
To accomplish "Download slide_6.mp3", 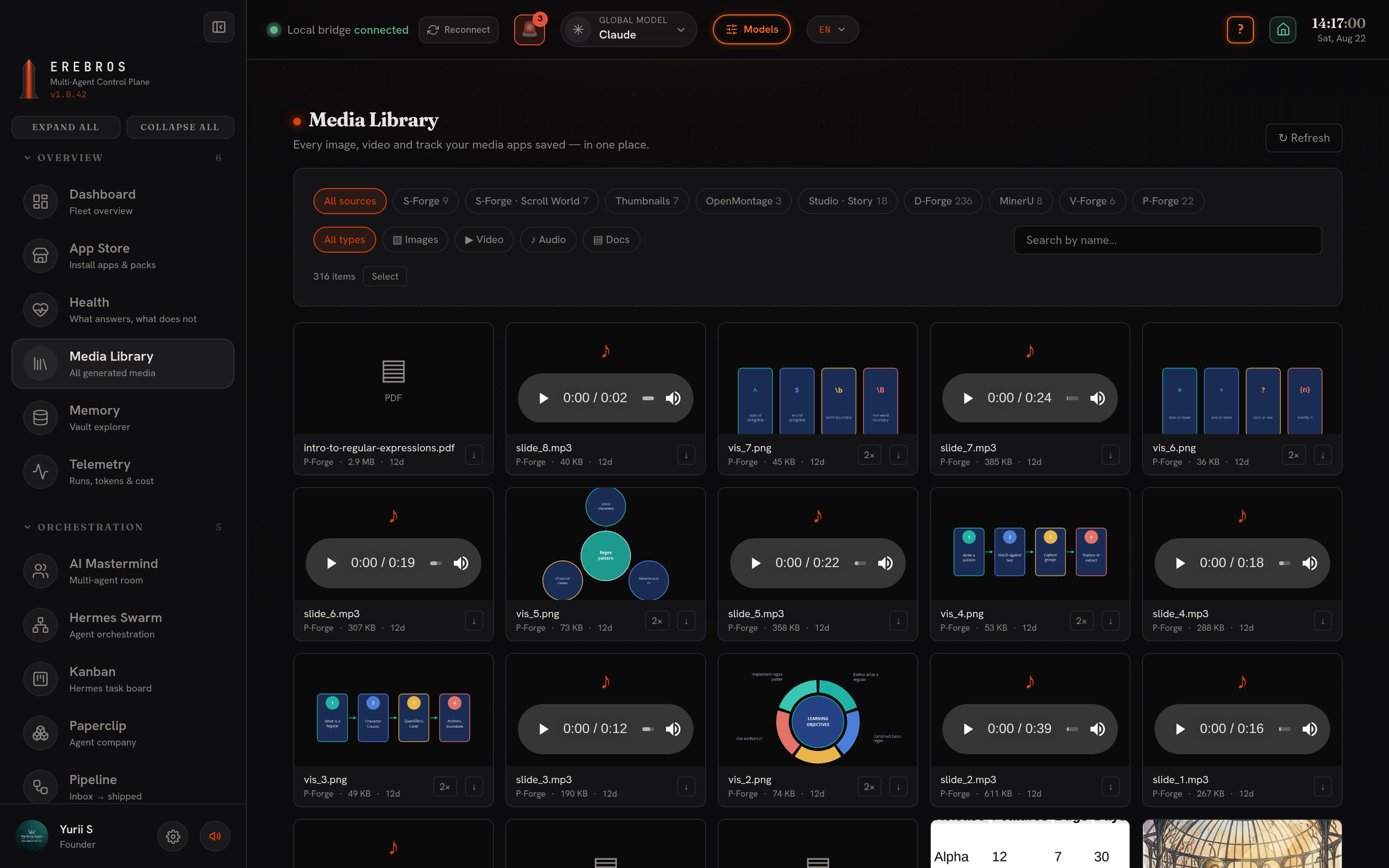I will pyautogui.click(x=474, y=621).
